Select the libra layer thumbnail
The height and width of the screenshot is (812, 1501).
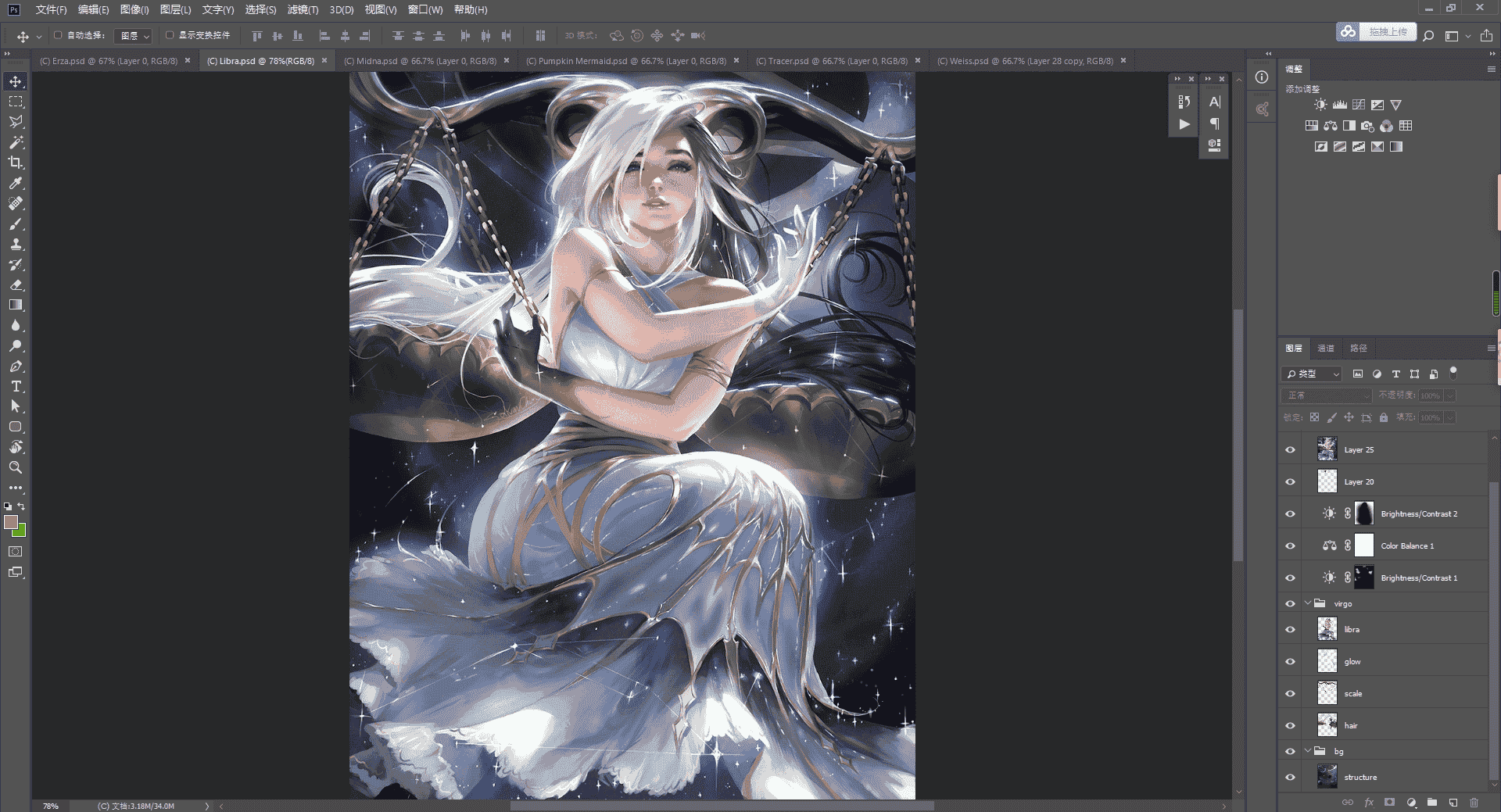click(1327, 629)
